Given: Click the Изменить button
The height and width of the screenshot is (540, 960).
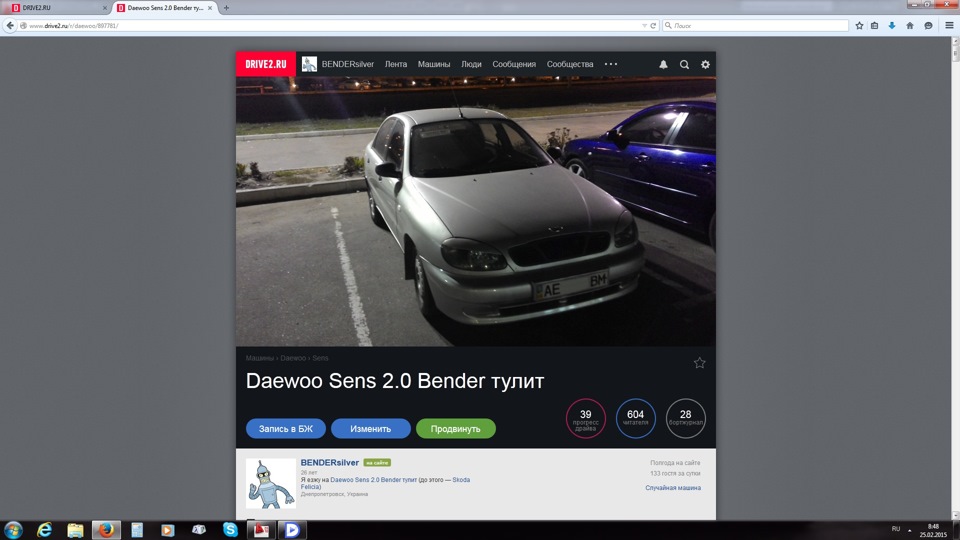Looking at the screenshot, I should (370, 429).
